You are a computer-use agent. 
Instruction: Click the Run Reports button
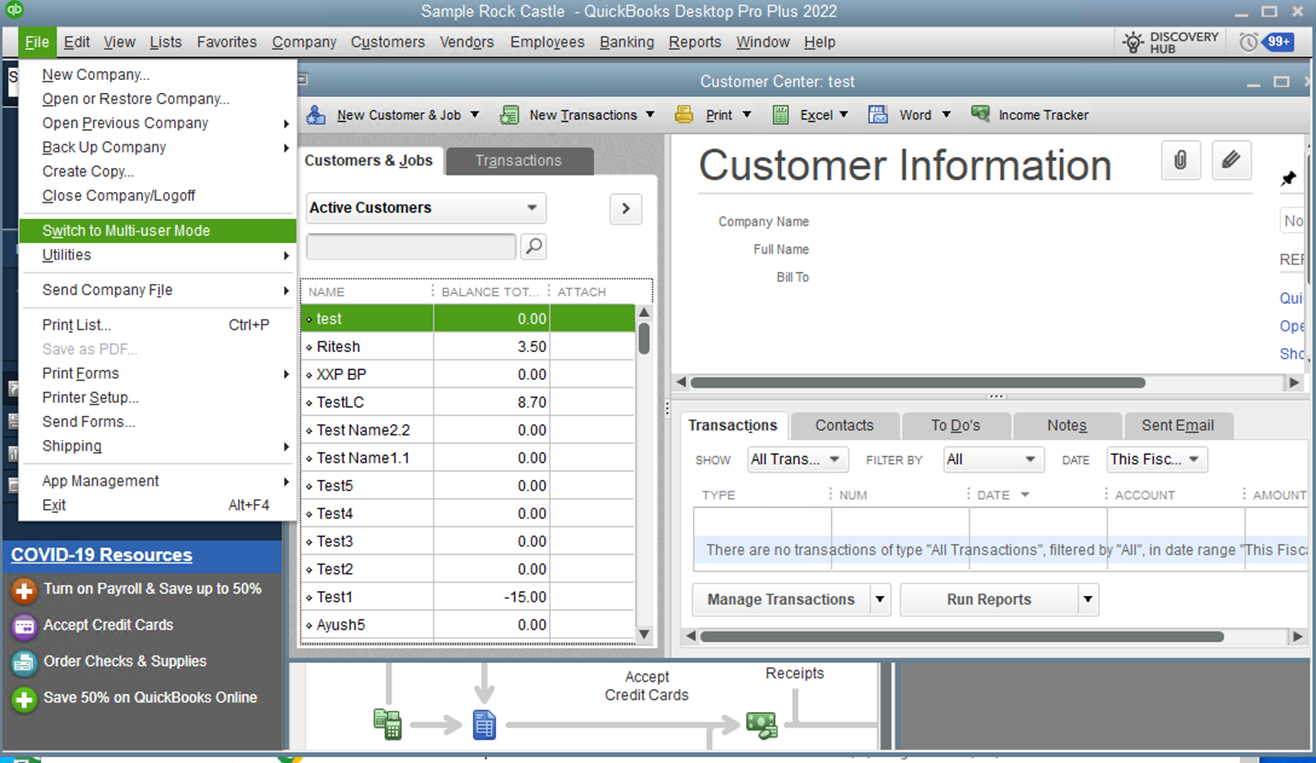click(x=989, y=600)
